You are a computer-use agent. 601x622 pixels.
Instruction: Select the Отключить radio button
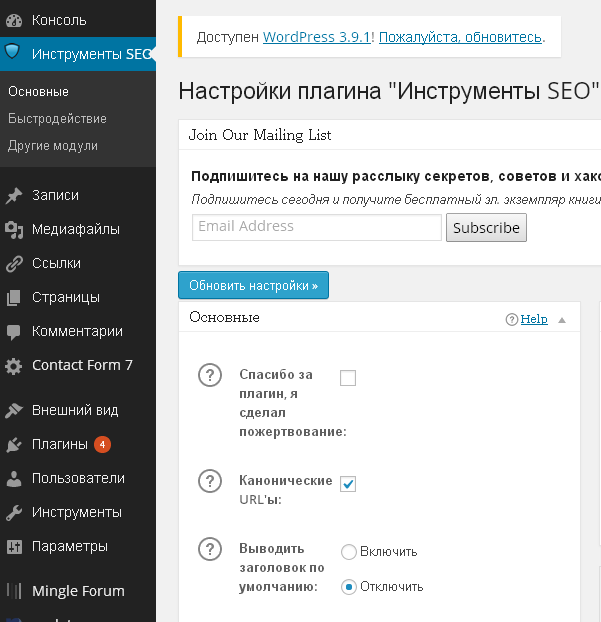coord(349,587)
